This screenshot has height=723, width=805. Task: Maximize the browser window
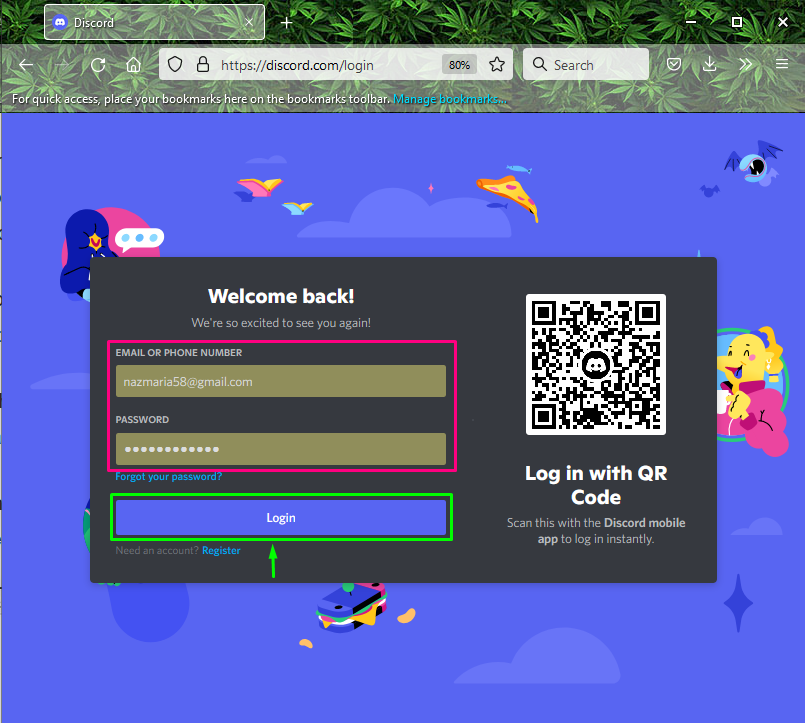[737, 22]
